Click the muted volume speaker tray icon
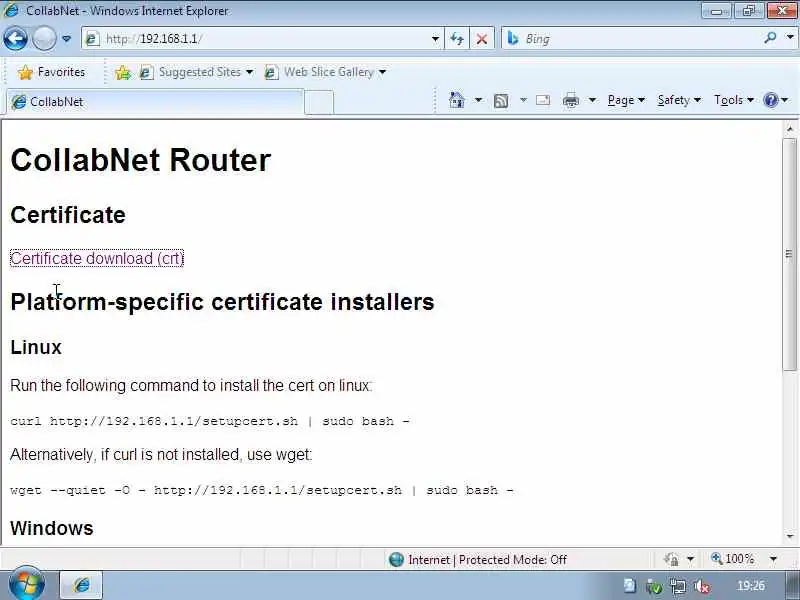 tap(702, 587)
